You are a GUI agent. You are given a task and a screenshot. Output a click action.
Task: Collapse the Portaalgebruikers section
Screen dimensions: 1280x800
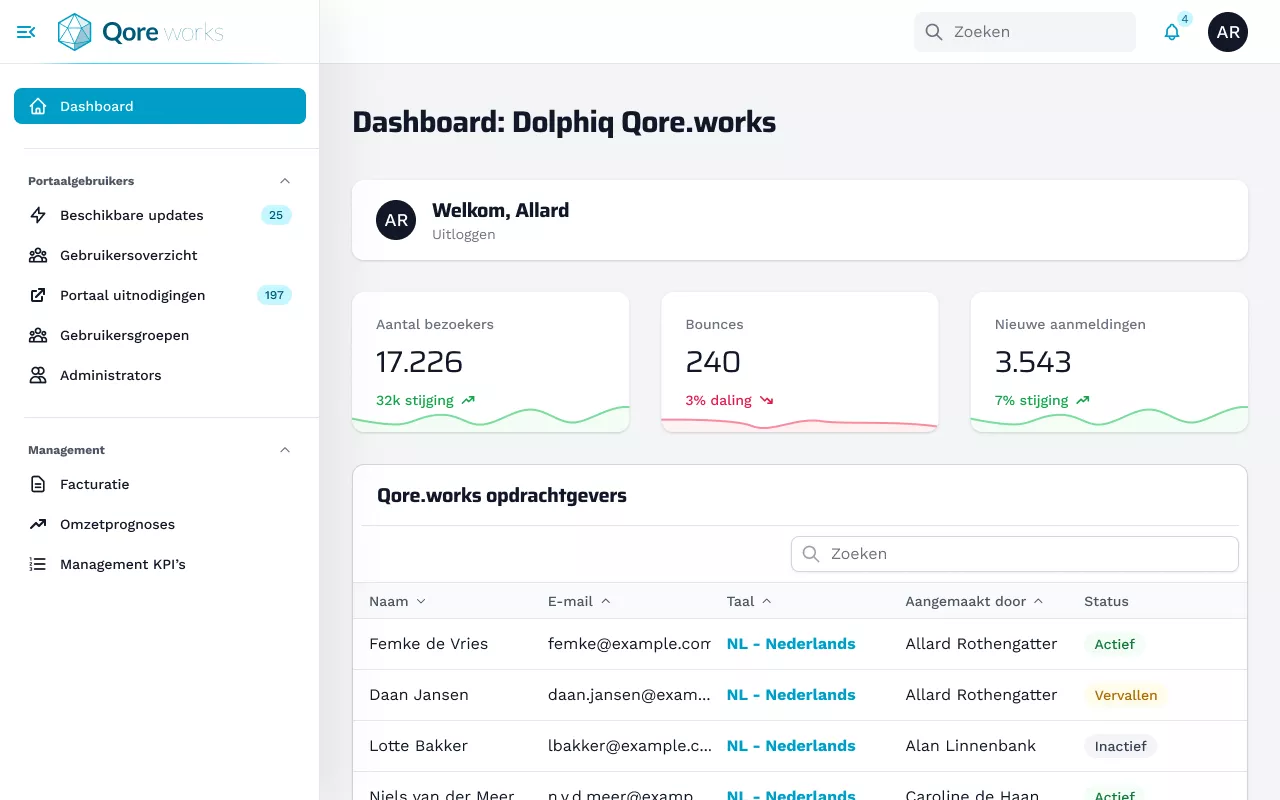click(285, 181)
